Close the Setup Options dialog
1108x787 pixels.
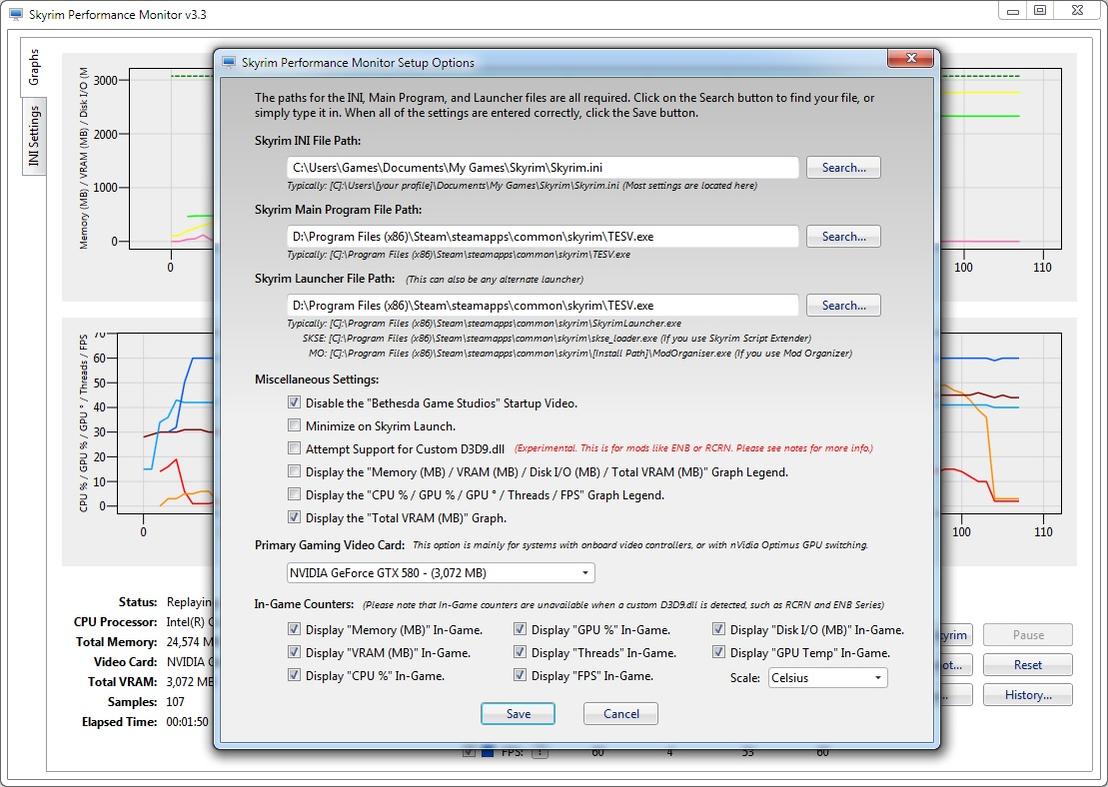tap(911, 58)
